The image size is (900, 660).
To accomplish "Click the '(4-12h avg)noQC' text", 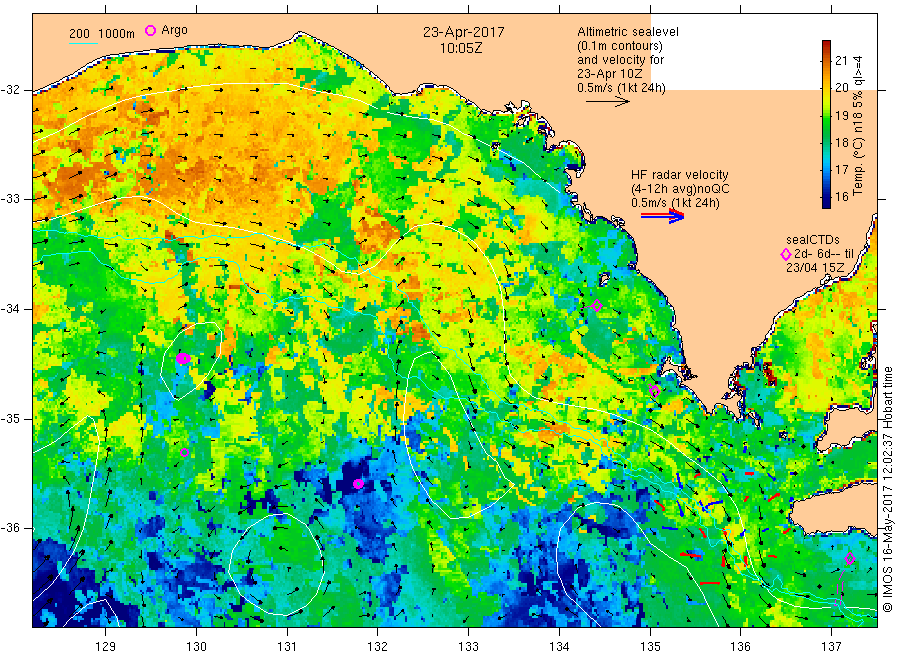I will pos(680,189).
